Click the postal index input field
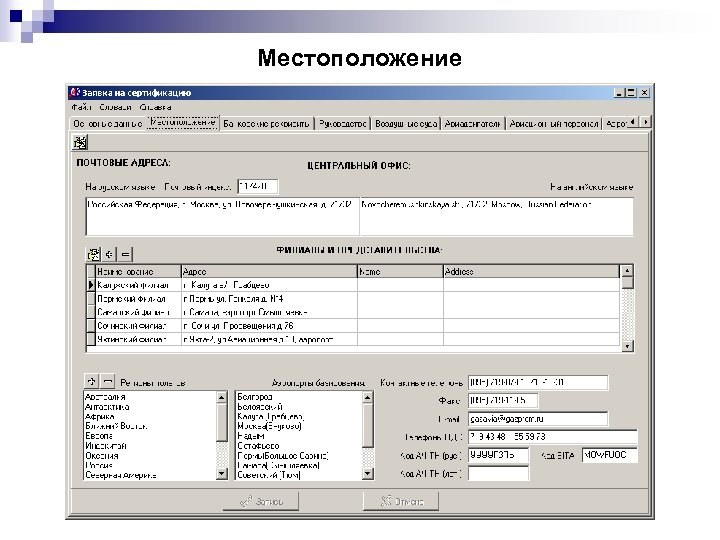Screen dimensions: 720x540 (x=258, y=186)
